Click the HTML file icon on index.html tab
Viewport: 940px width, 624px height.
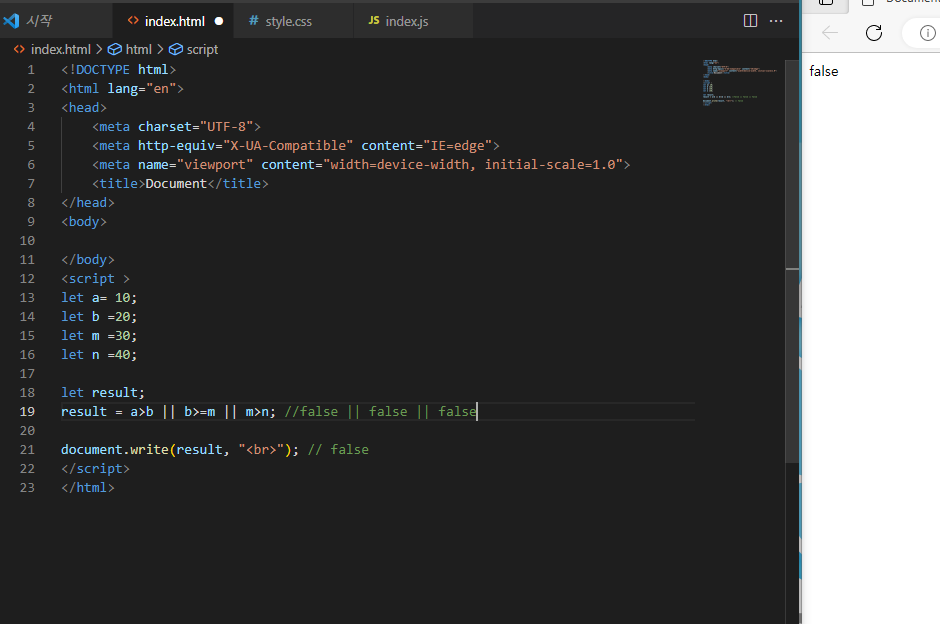(133, 20)
